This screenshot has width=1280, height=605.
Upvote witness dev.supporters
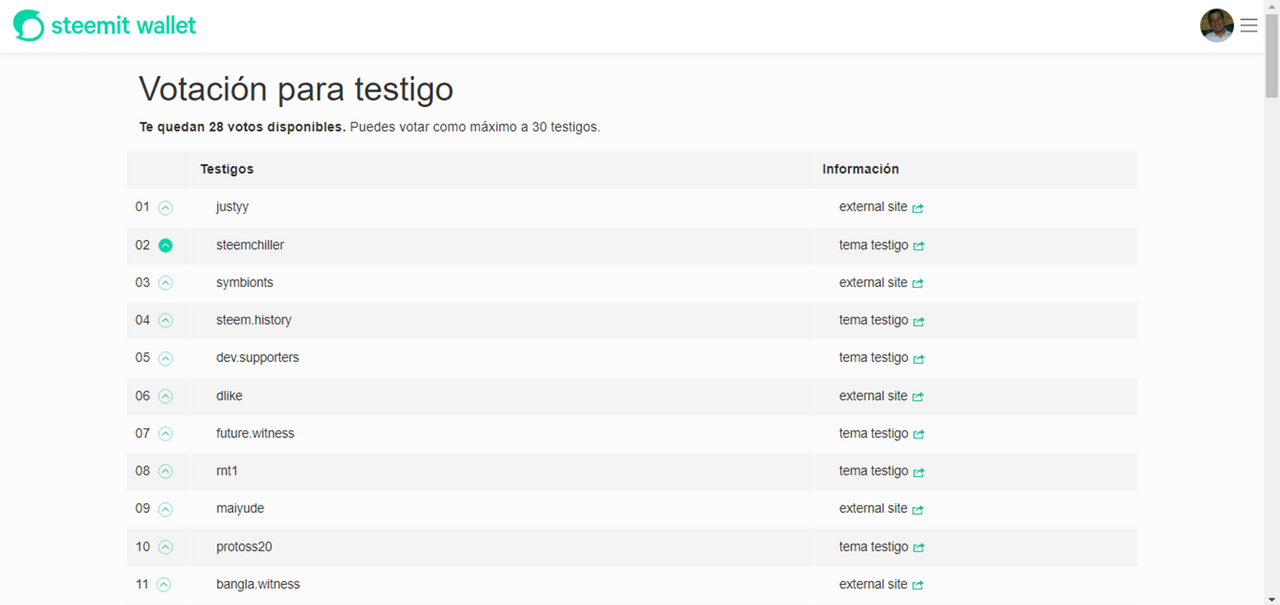[166, 358]
